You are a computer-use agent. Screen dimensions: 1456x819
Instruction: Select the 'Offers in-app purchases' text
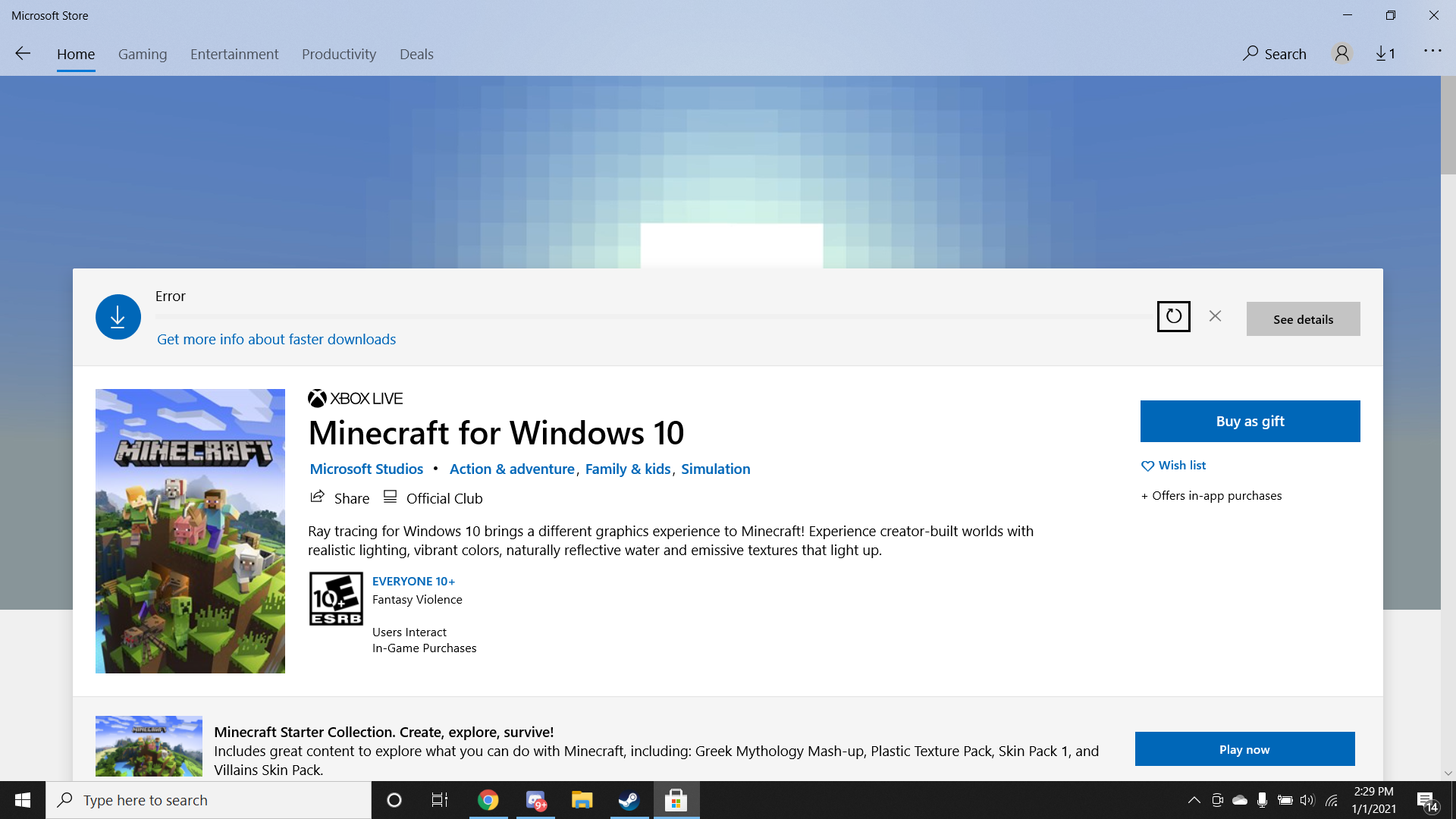tap(1216, 496)
